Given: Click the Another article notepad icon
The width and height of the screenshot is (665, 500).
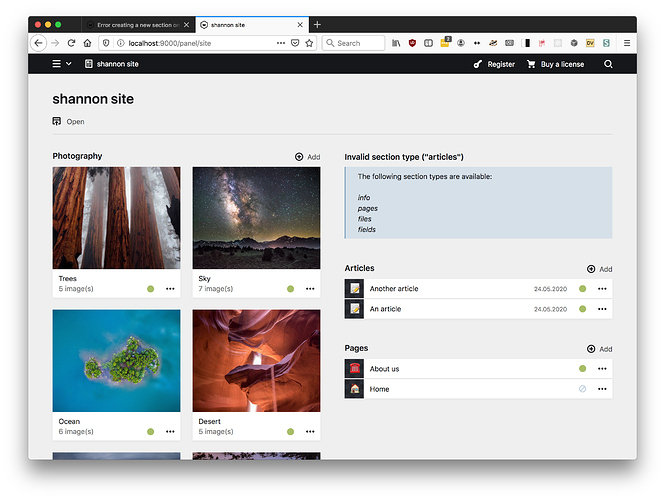Looking at the screenshot, I should click(355, 289).
